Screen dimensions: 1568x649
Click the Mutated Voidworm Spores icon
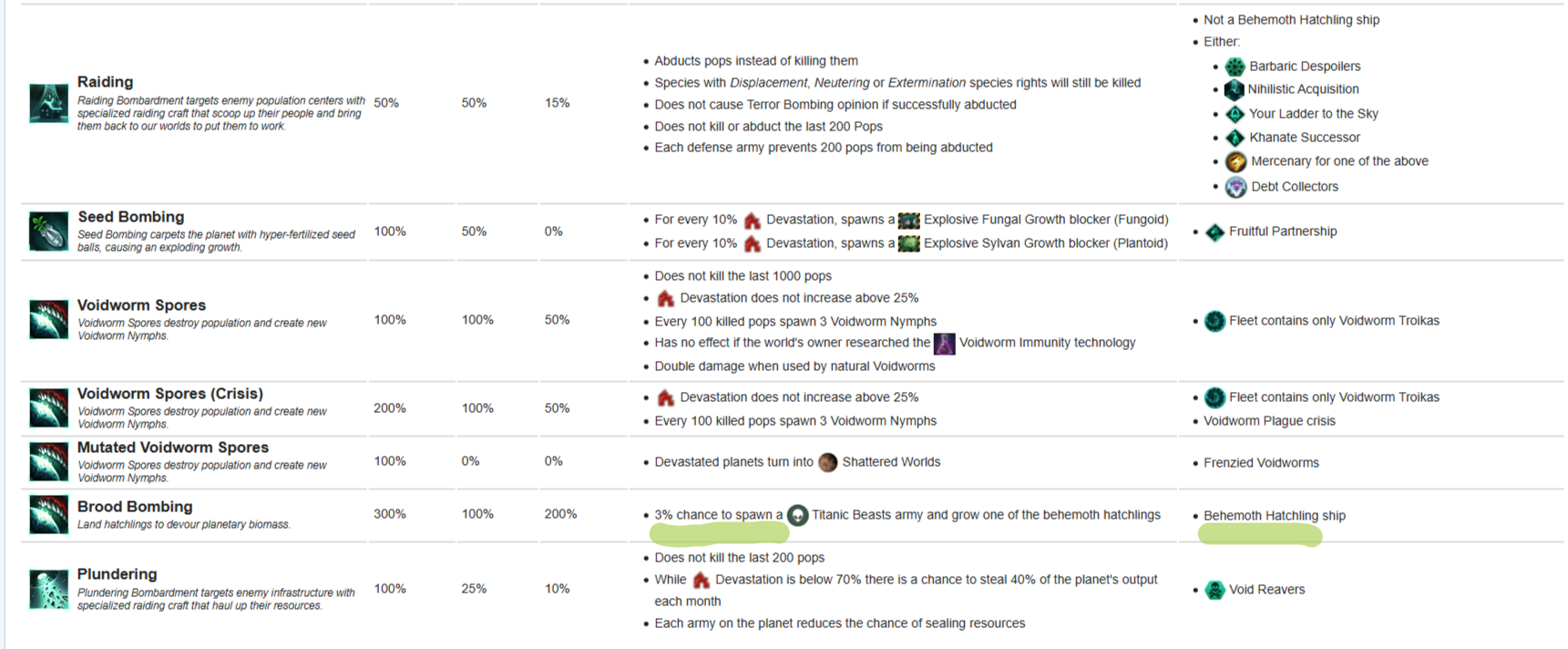(x=48, y=461)
